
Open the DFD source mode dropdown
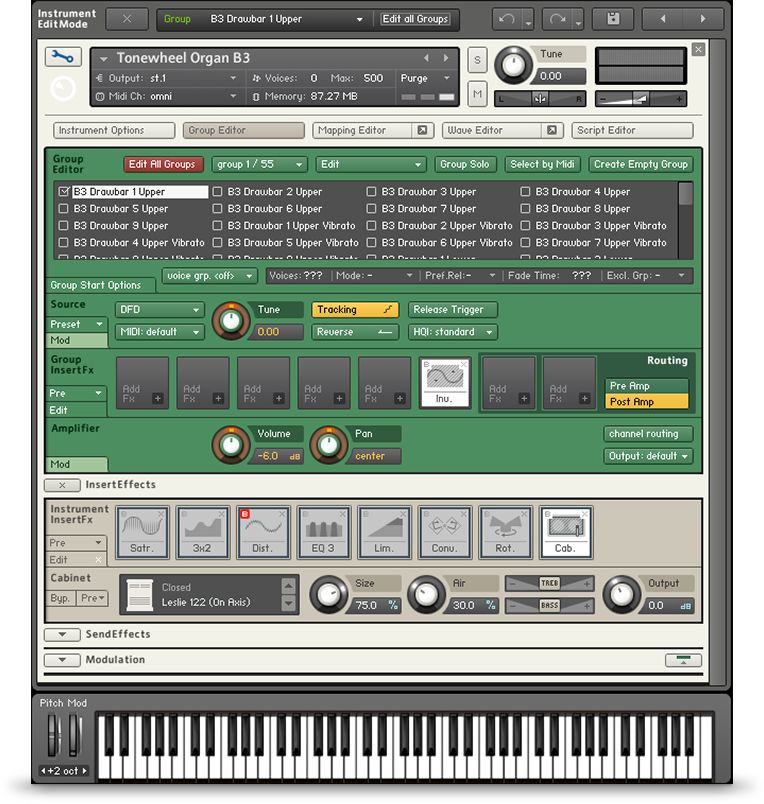pos(159,310)
